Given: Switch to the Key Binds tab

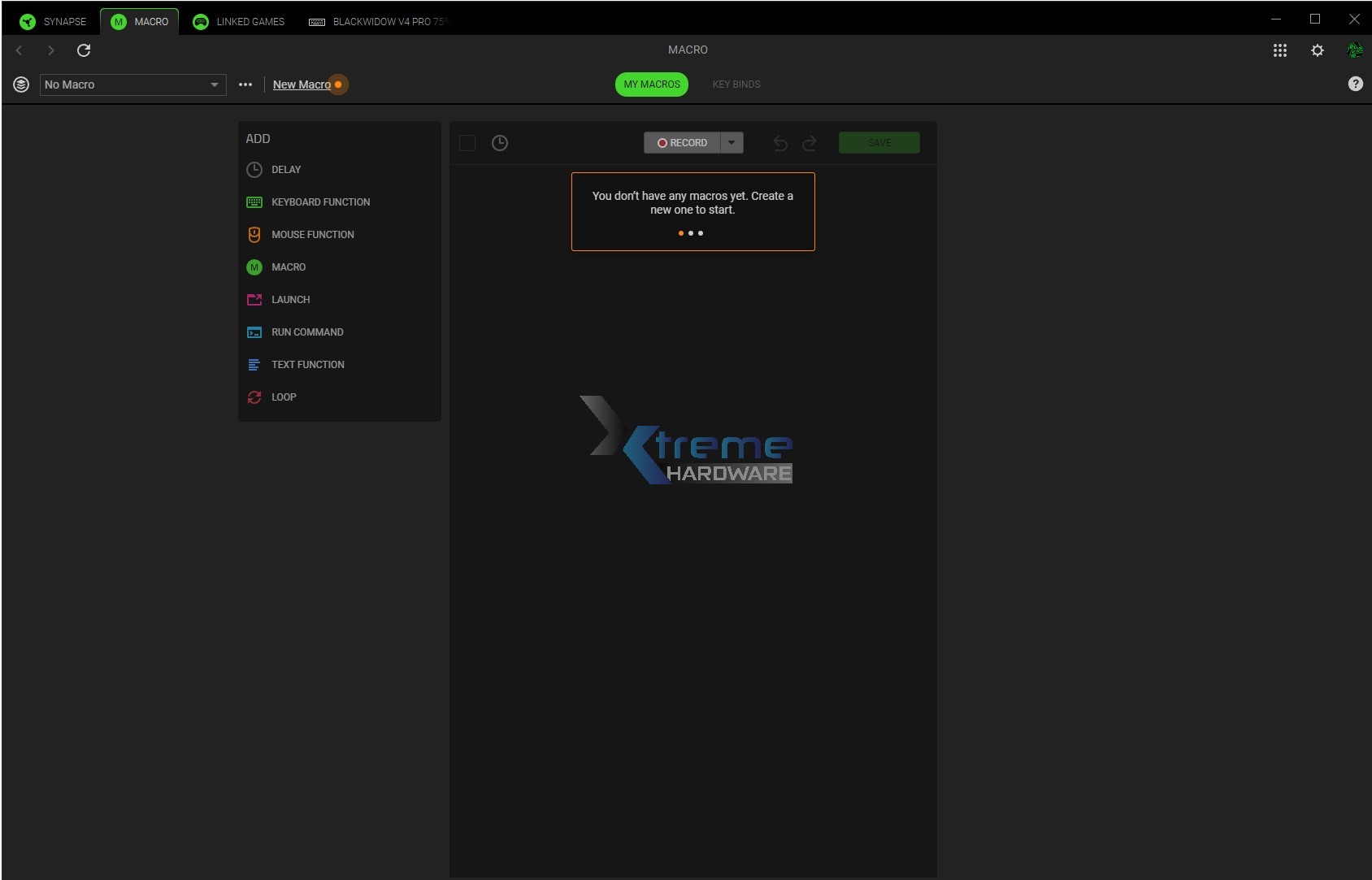Looking at the screenshot, I should [736, 84].
